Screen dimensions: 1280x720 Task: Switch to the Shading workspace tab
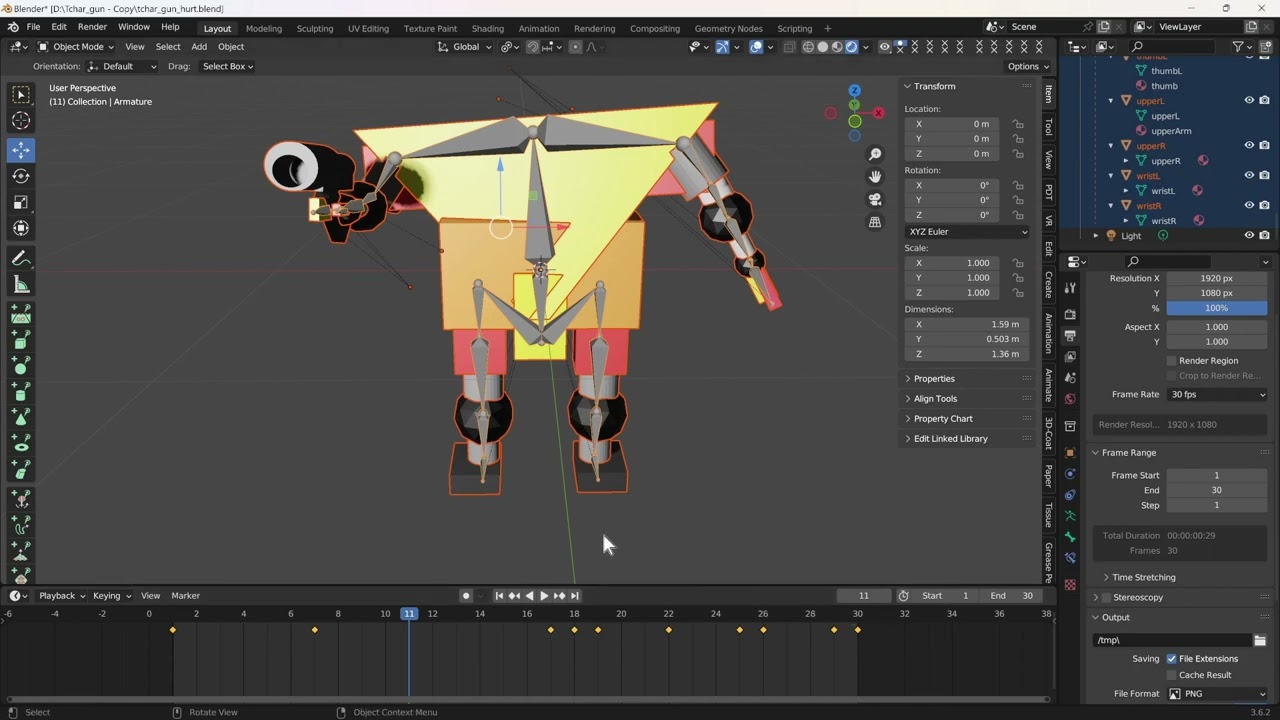click(x=488, y=28)
